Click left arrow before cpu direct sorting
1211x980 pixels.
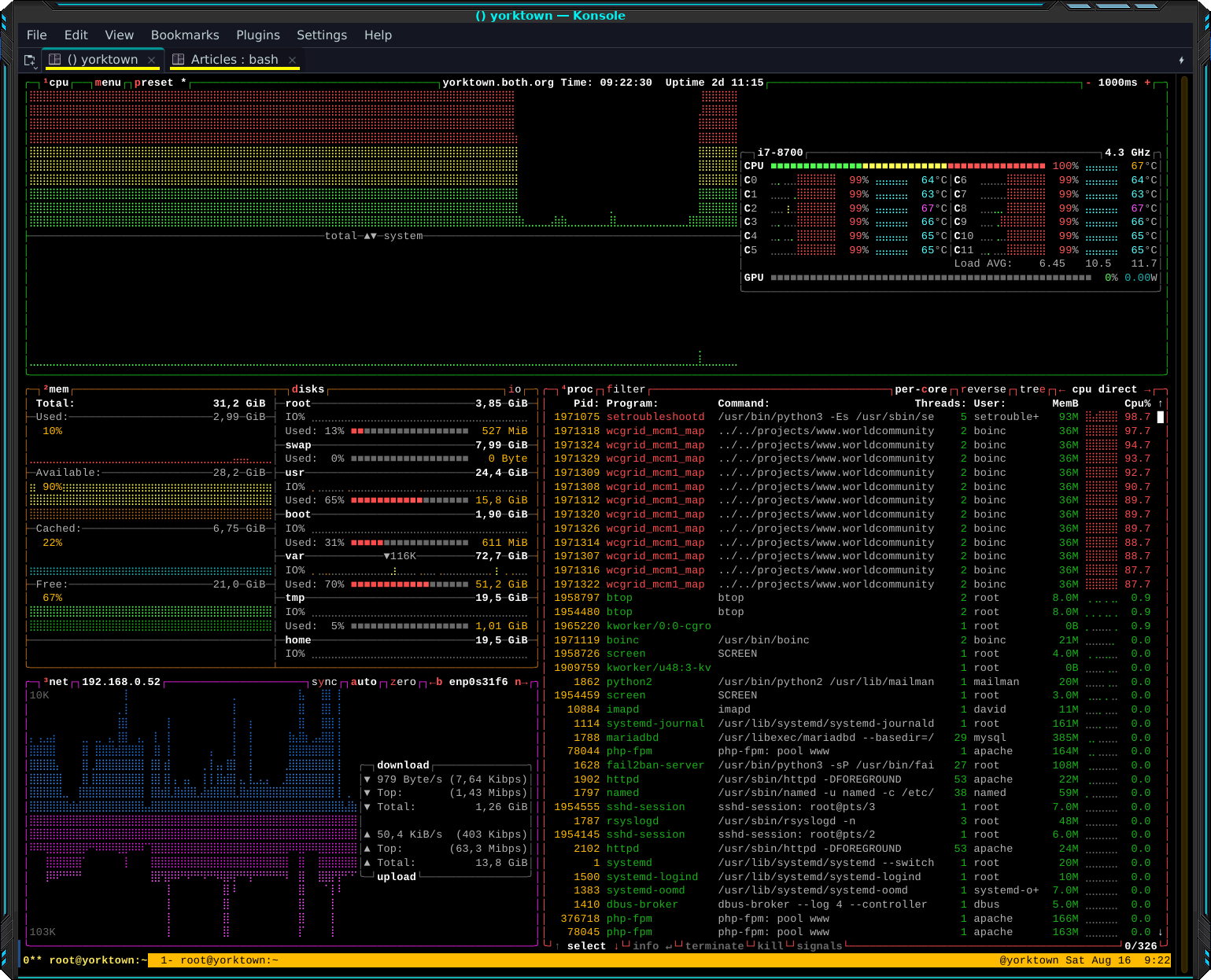1061,389
